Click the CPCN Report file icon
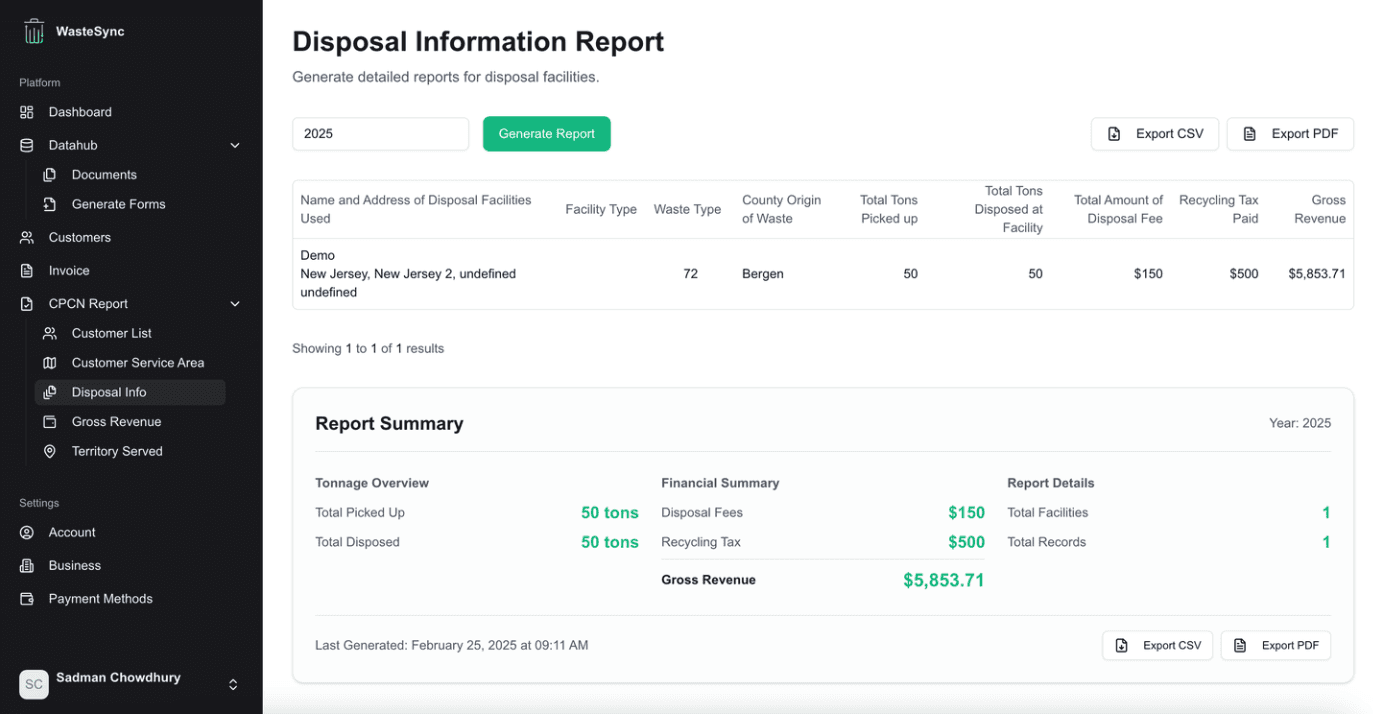1373x714 pixels. [27, 304]
